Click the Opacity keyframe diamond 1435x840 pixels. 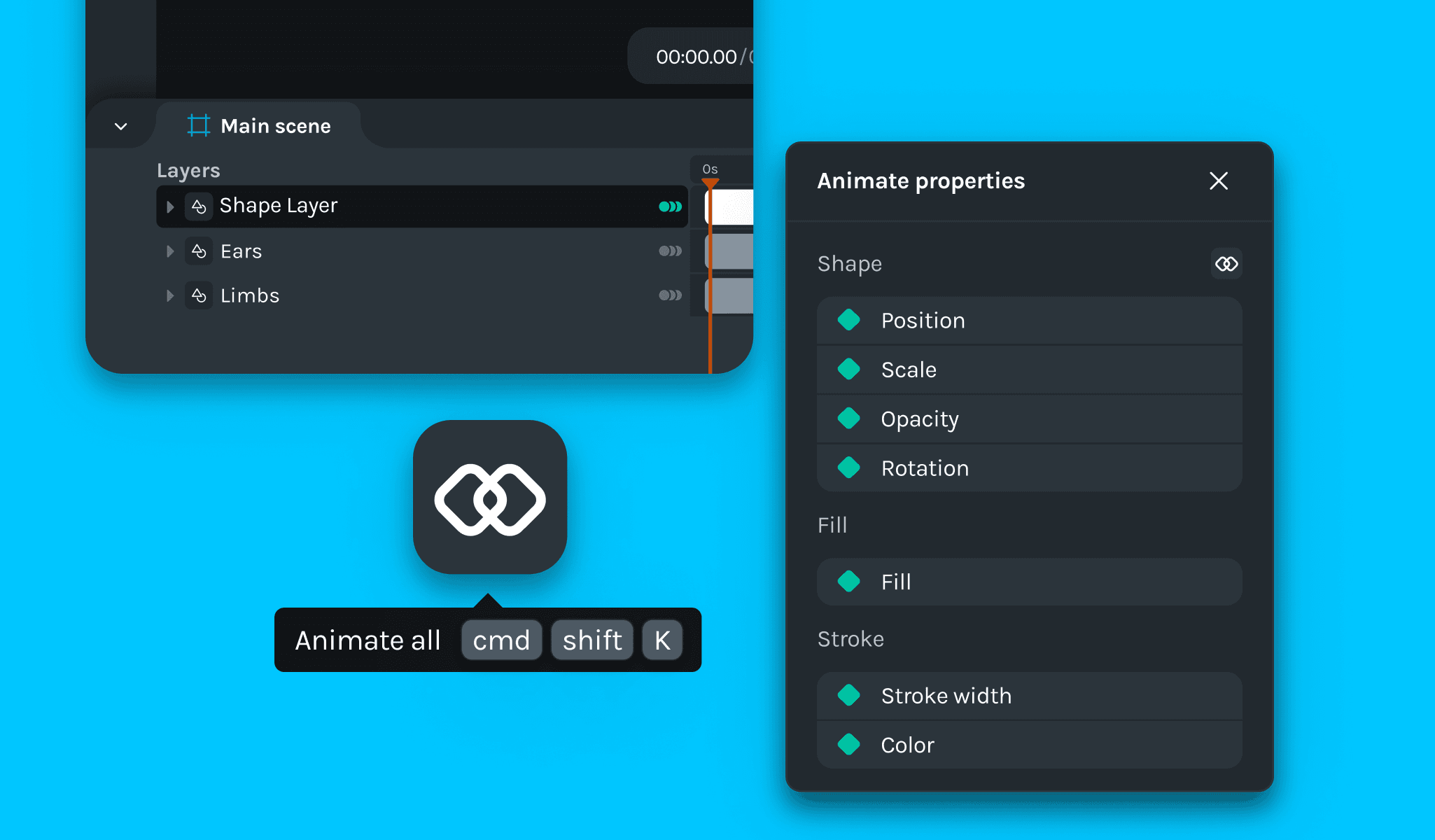click(x=849, y=419)
